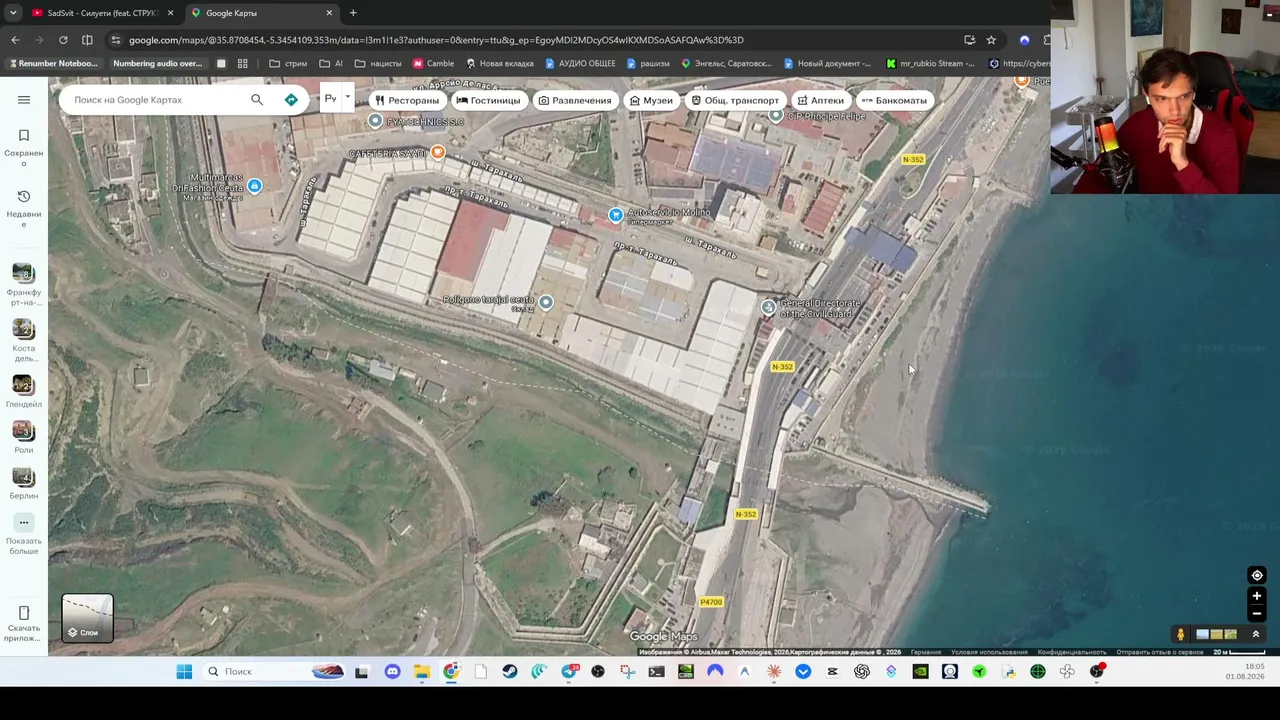Zoom in the map with plus button
1280x720 pixels.
pyautogui.click(x=1257, y=596)
